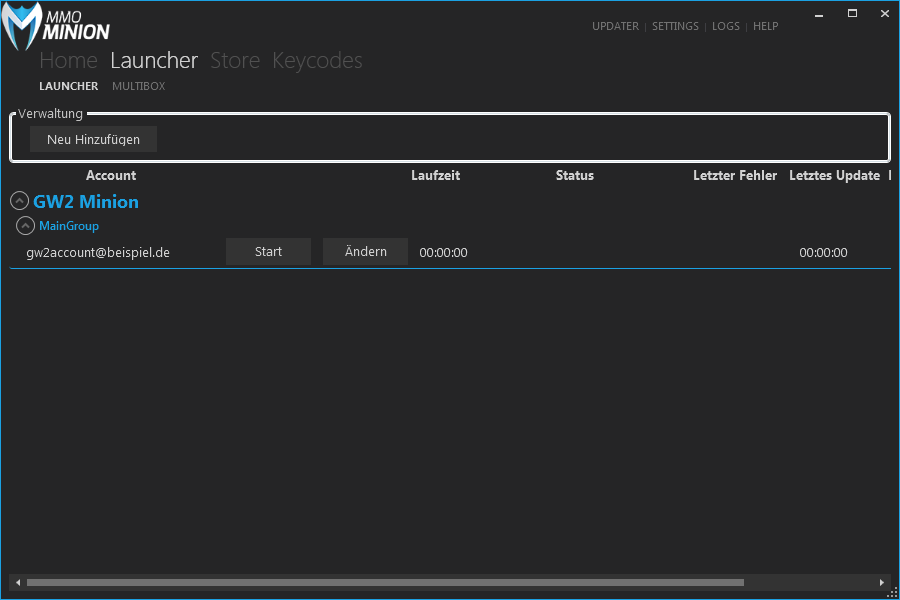
Task: Open the Multibox sub-tab
Action: click(x=138, y=87)
